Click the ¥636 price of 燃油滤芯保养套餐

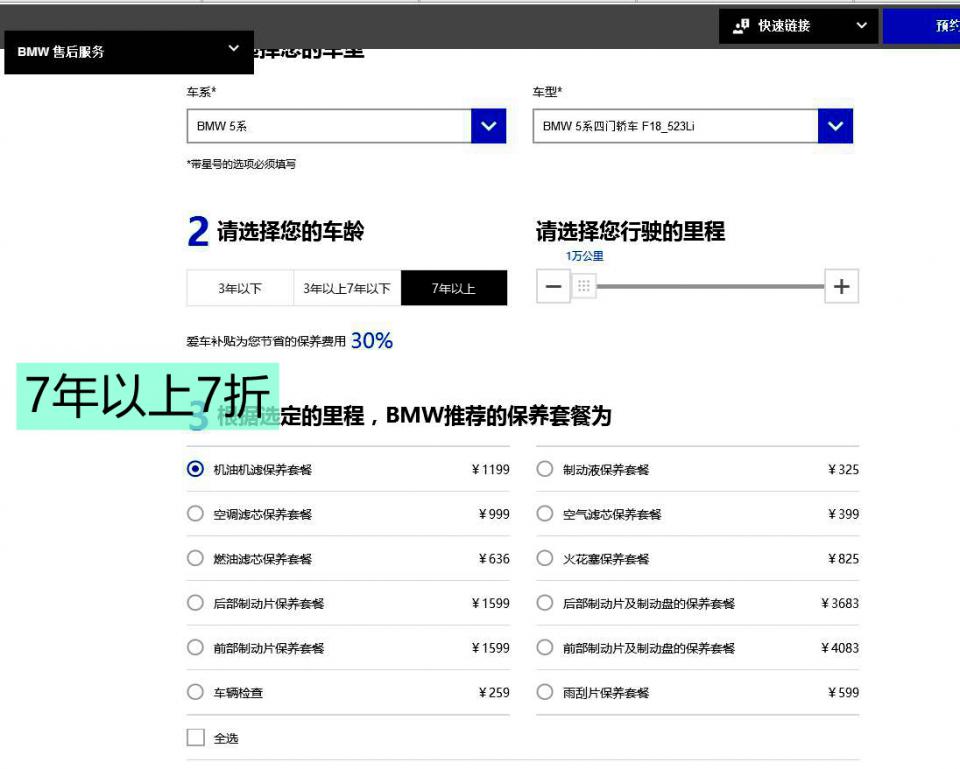pos(494,559)
